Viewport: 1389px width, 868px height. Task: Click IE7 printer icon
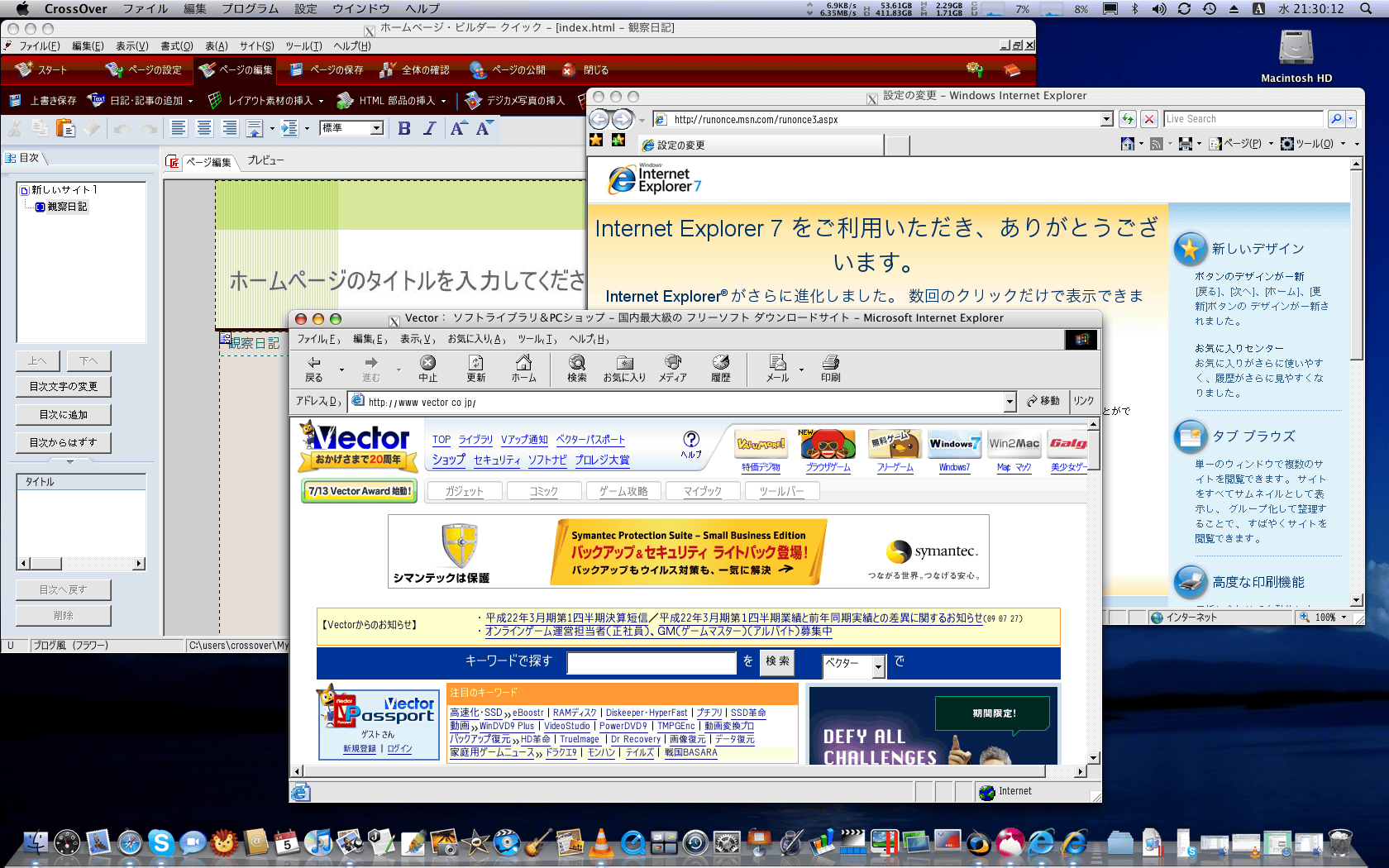pos(1186,144)
